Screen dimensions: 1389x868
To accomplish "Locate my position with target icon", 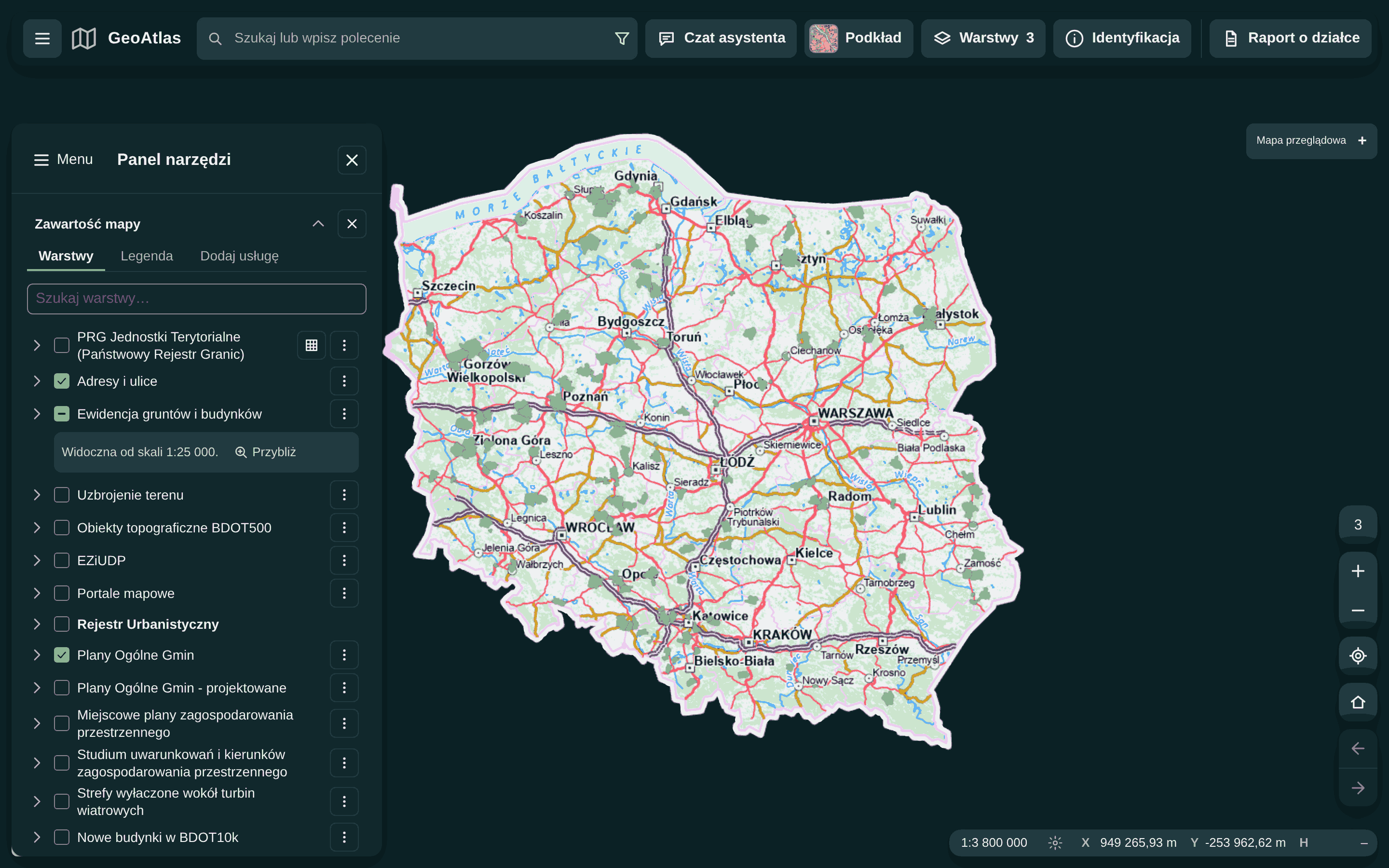I will tap(1358, 656).
